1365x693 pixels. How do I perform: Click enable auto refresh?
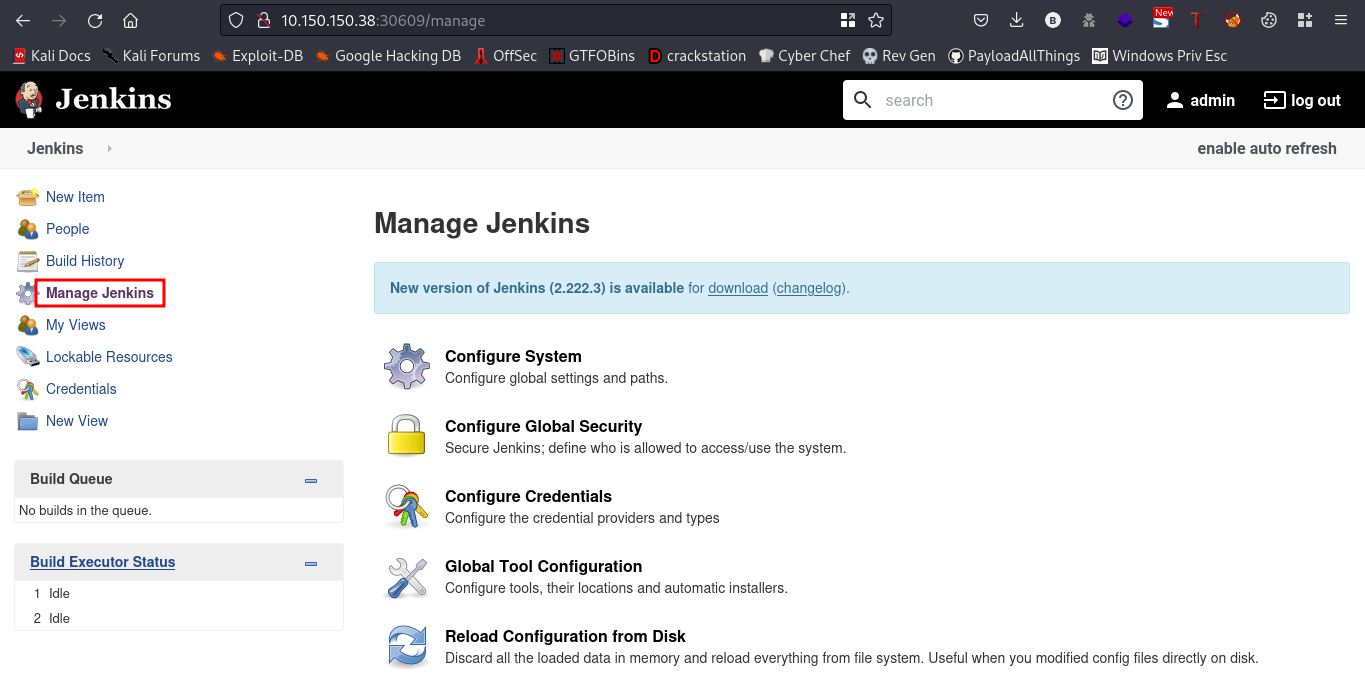click(1267, 148)
